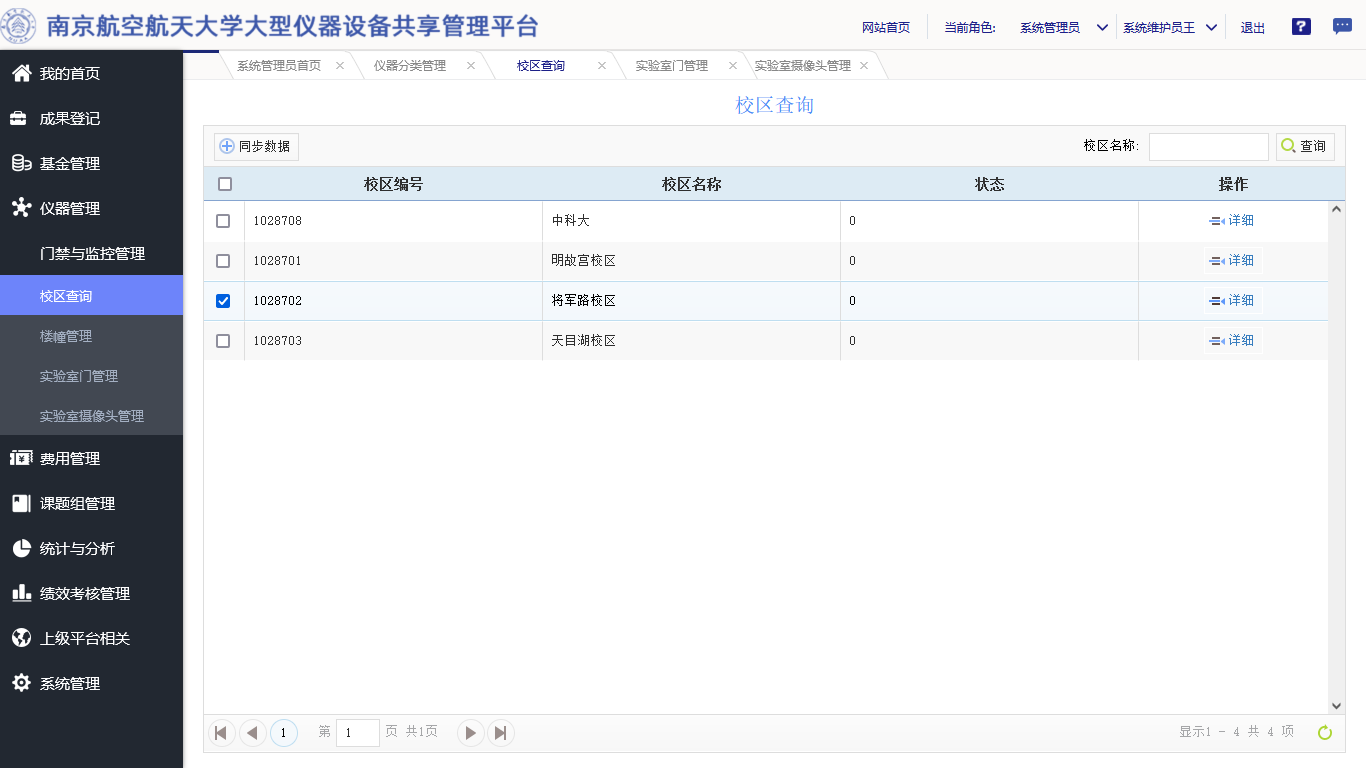Open the 系统维护员王 user dropdown
1366x768 pixels.
pyautogui.click(x=1171, y=27)
